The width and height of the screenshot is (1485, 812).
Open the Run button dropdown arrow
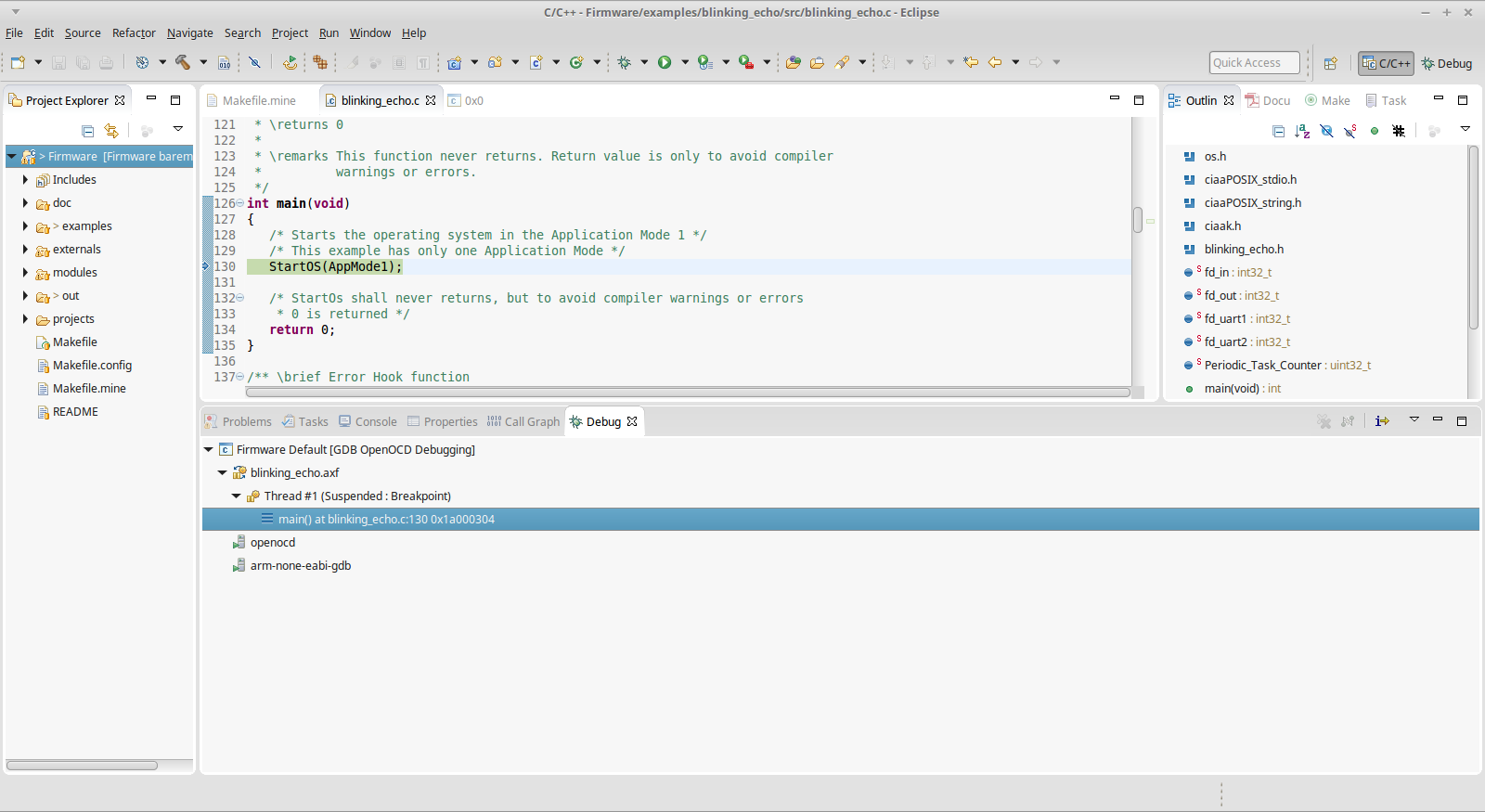pyautogui.click(x=685, y=62)
